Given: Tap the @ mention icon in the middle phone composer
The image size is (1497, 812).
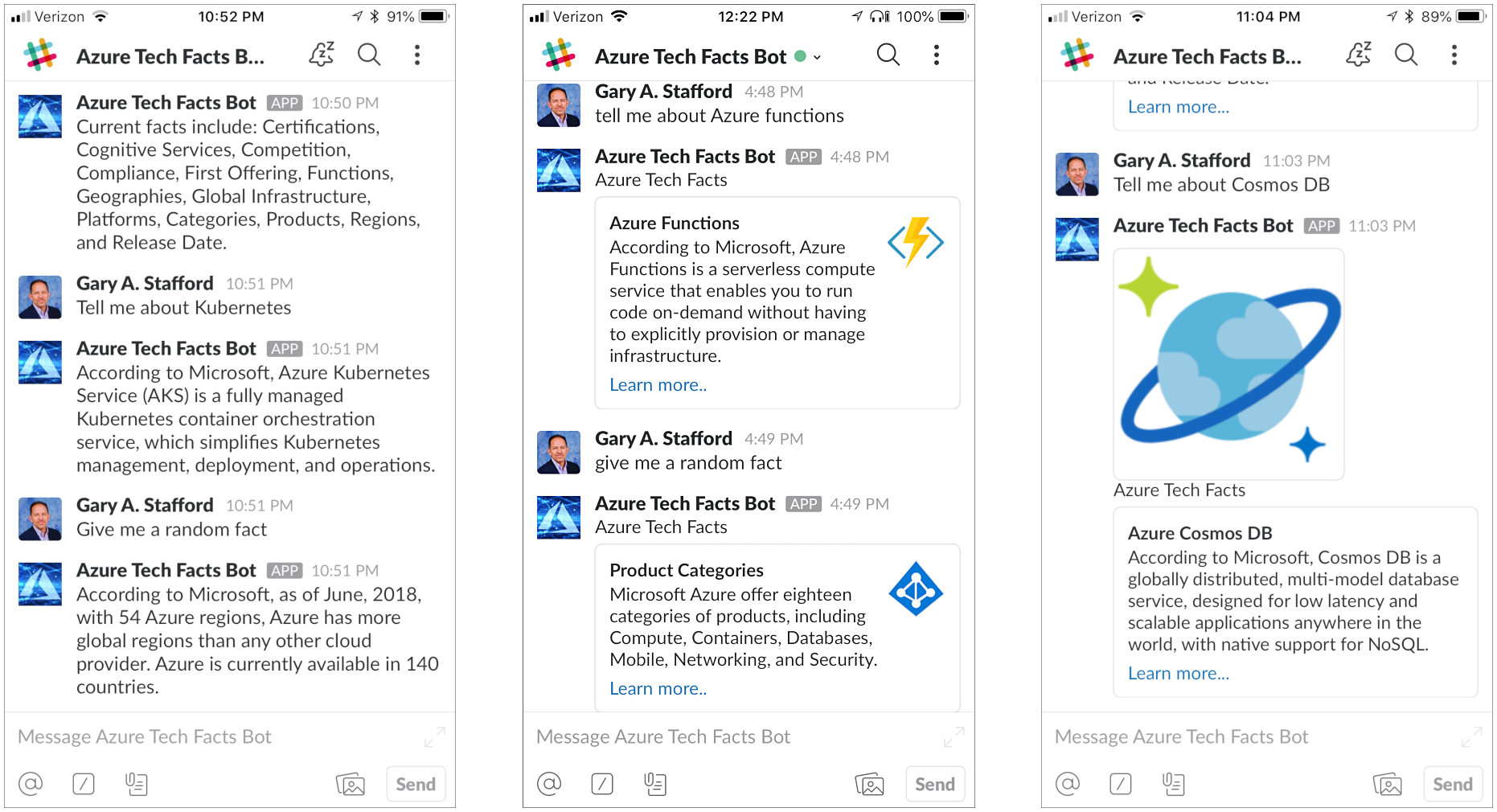Looking at the screenshot, I should [x=549, y=783].
